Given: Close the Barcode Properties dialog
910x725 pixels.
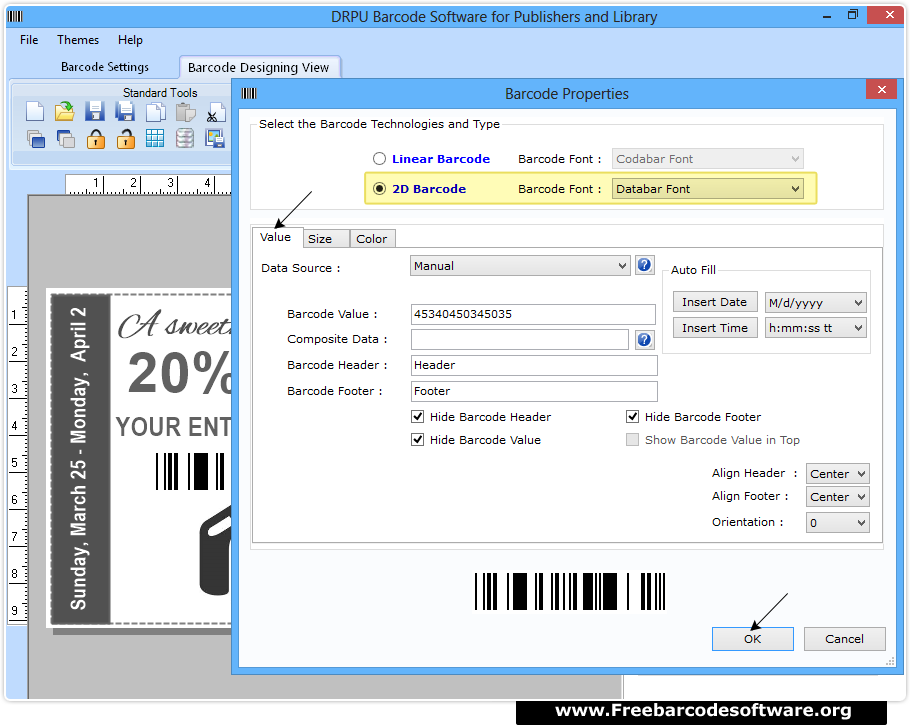Looking at the screenshot, I should 882,89.
